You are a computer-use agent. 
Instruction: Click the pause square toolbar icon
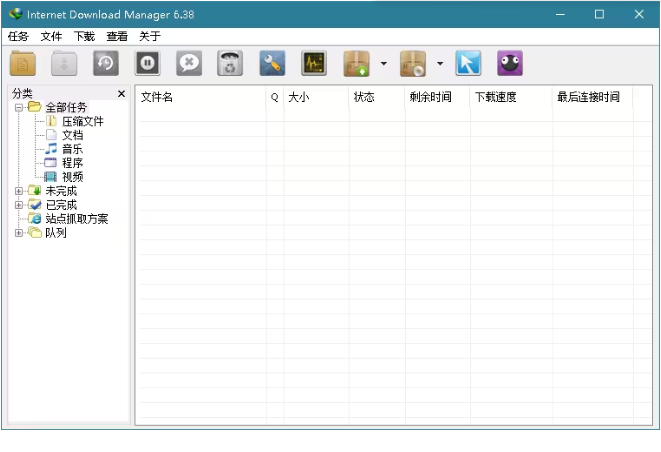(x=148, y=63)
